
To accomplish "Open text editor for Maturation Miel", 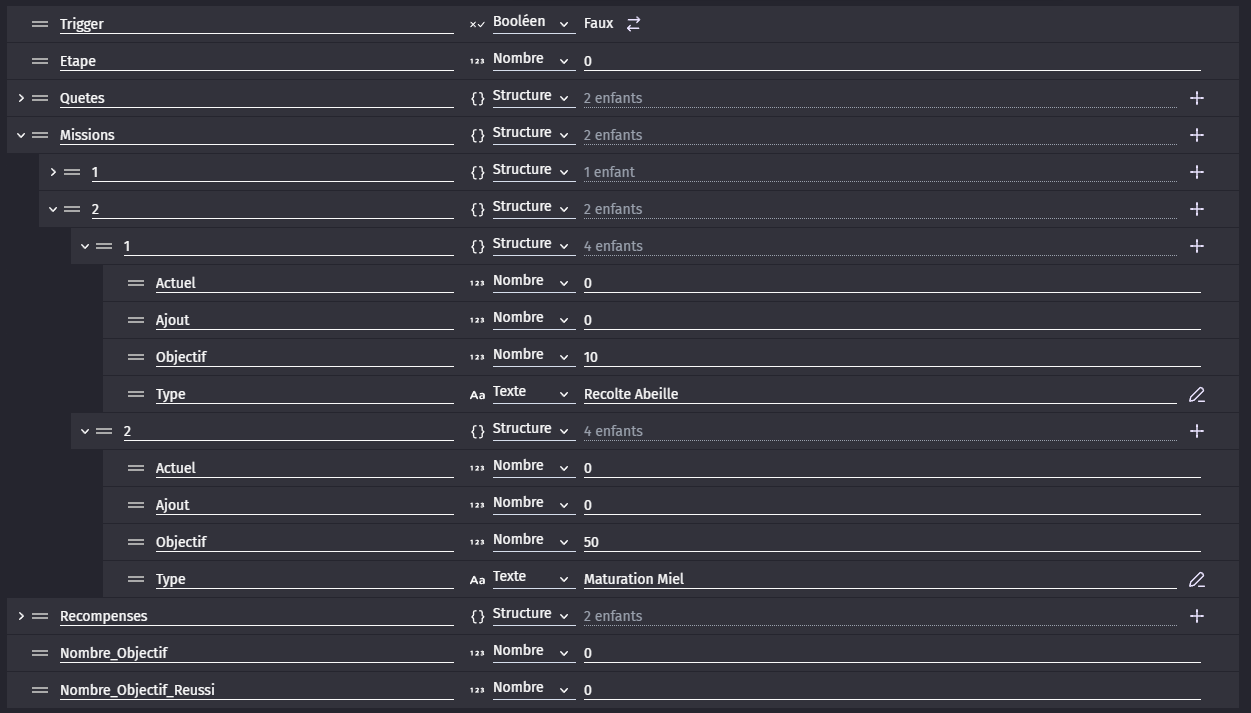I will pos(1197,580).
